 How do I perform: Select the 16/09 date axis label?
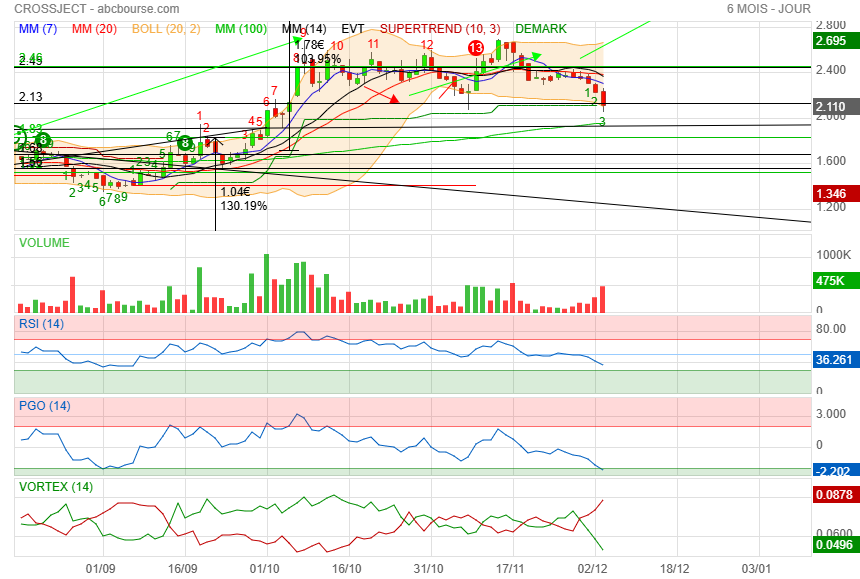183,568
